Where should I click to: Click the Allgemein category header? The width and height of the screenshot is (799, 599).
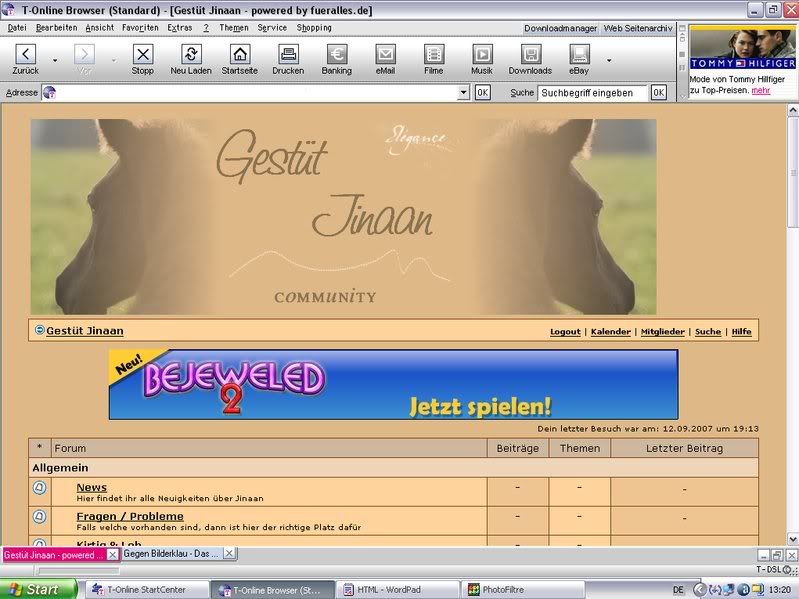point(393,468)
